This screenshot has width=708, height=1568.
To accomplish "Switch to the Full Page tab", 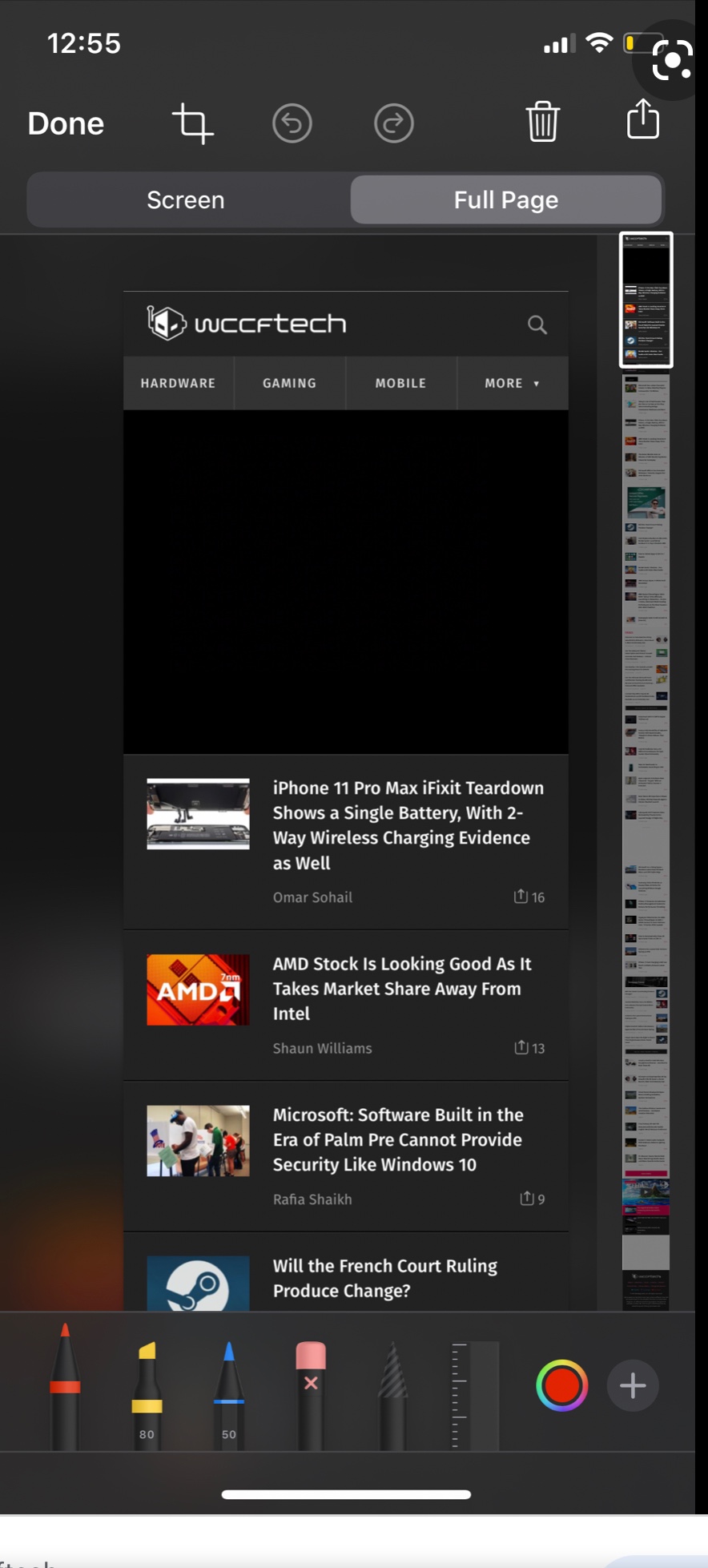I will (x=506, y=200).
